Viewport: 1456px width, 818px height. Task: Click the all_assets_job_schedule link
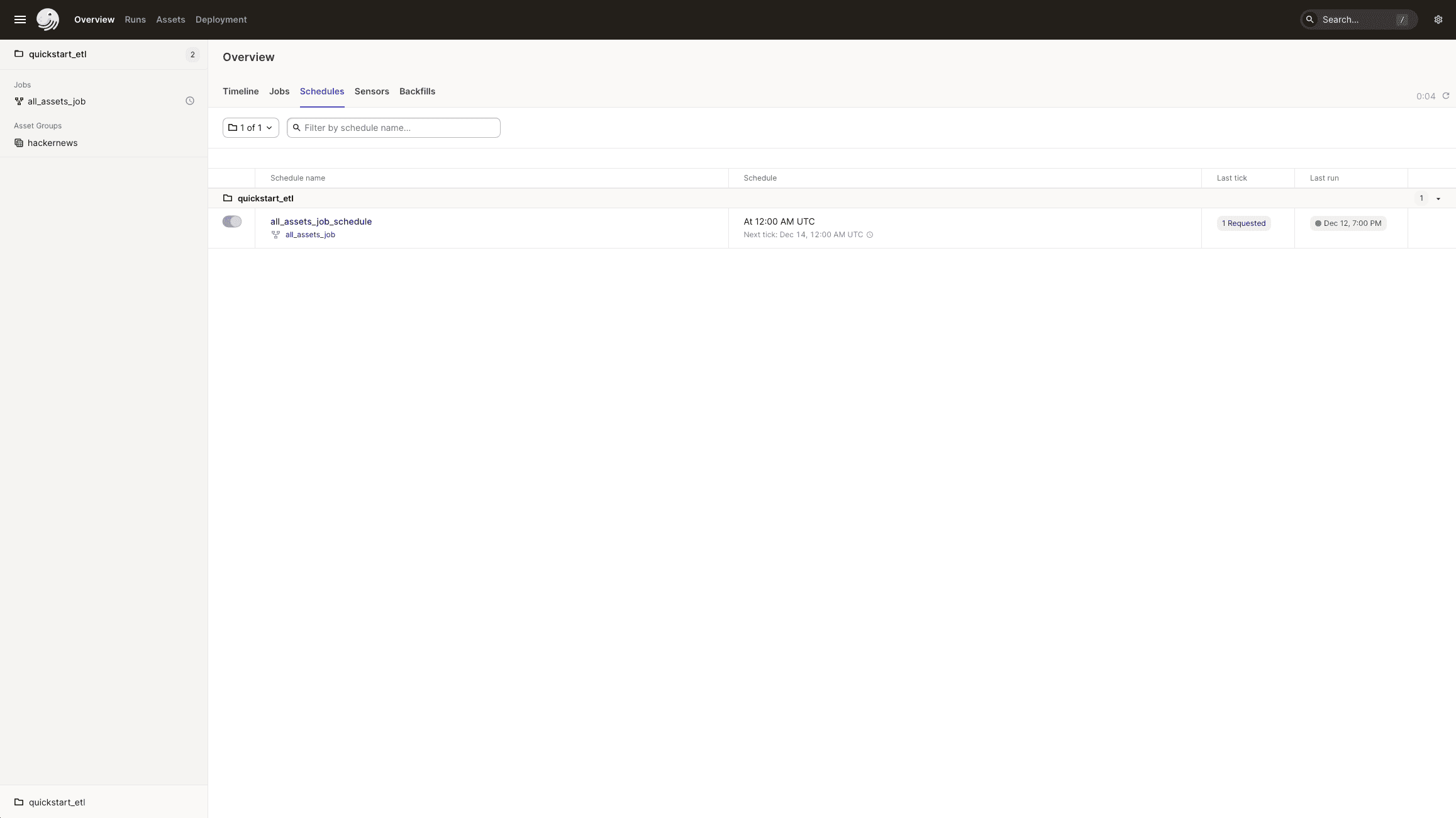tap(321, 221)
